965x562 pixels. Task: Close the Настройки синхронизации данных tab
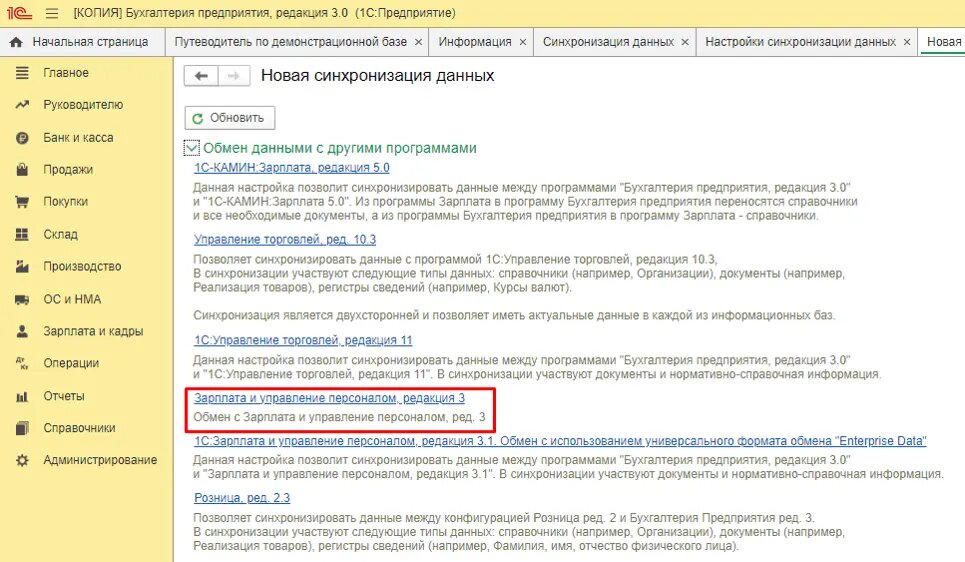pos(907,42)
